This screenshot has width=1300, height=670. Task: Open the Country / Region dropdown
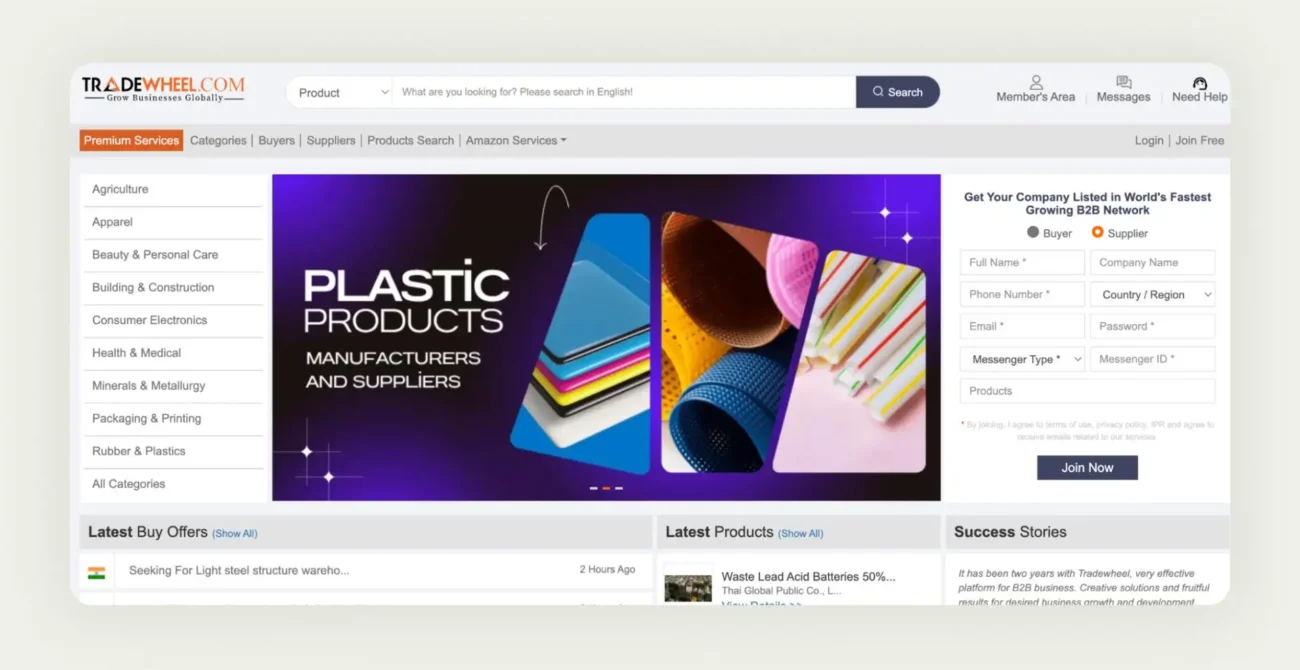[1152, 294]
